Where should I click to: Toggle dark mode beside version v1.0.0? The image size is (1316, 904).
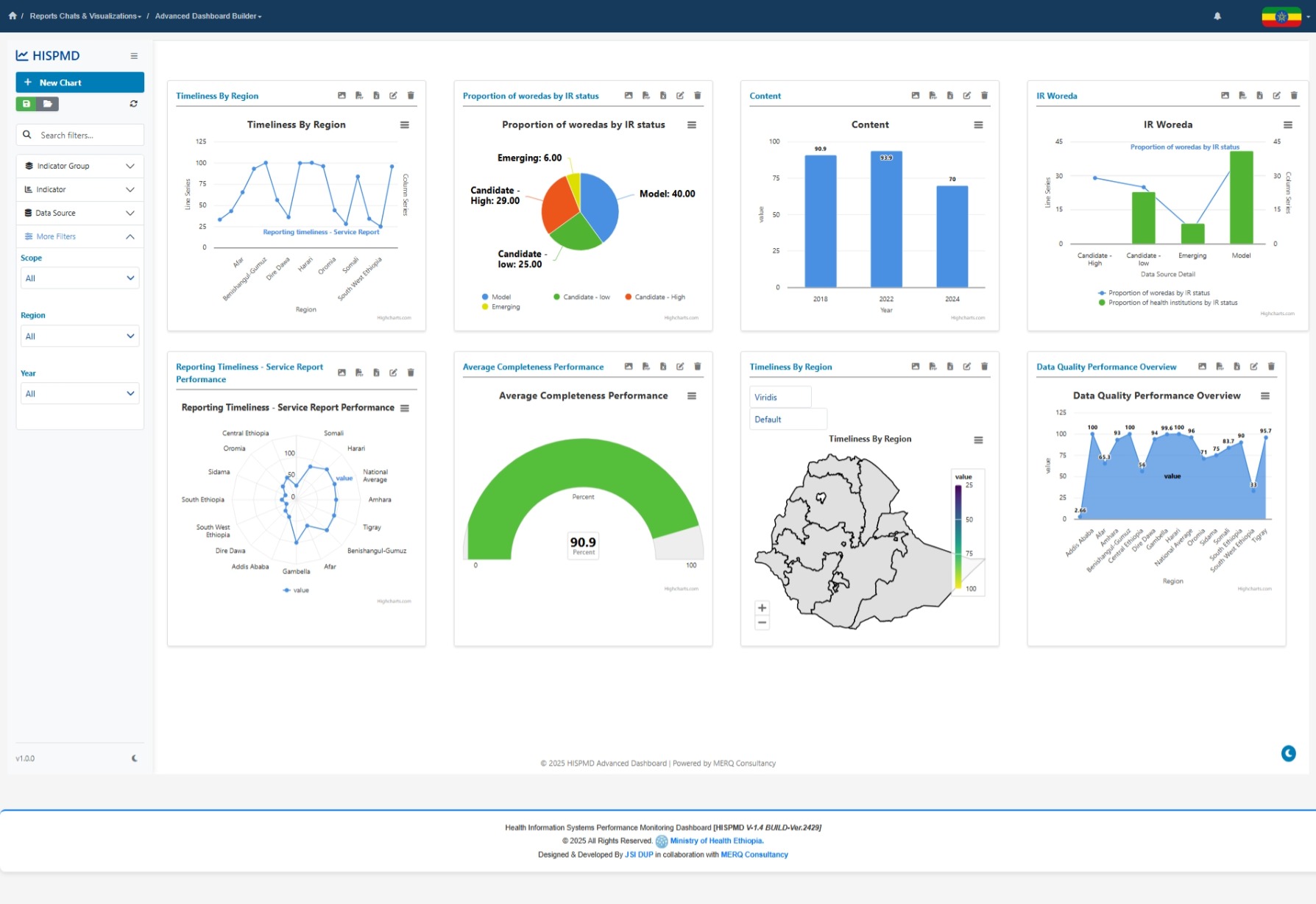(134, 758)
